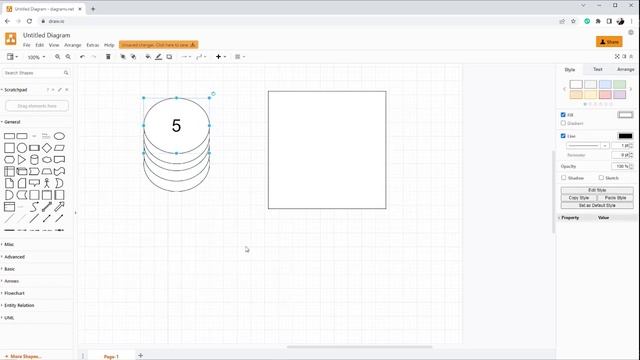Apply the red style preset swatch

pos(605,95)
